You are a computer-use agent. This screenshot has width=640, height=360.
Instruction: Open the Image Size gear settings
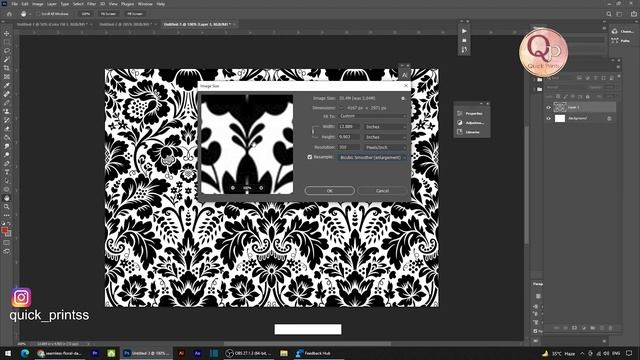click(403, 98)
